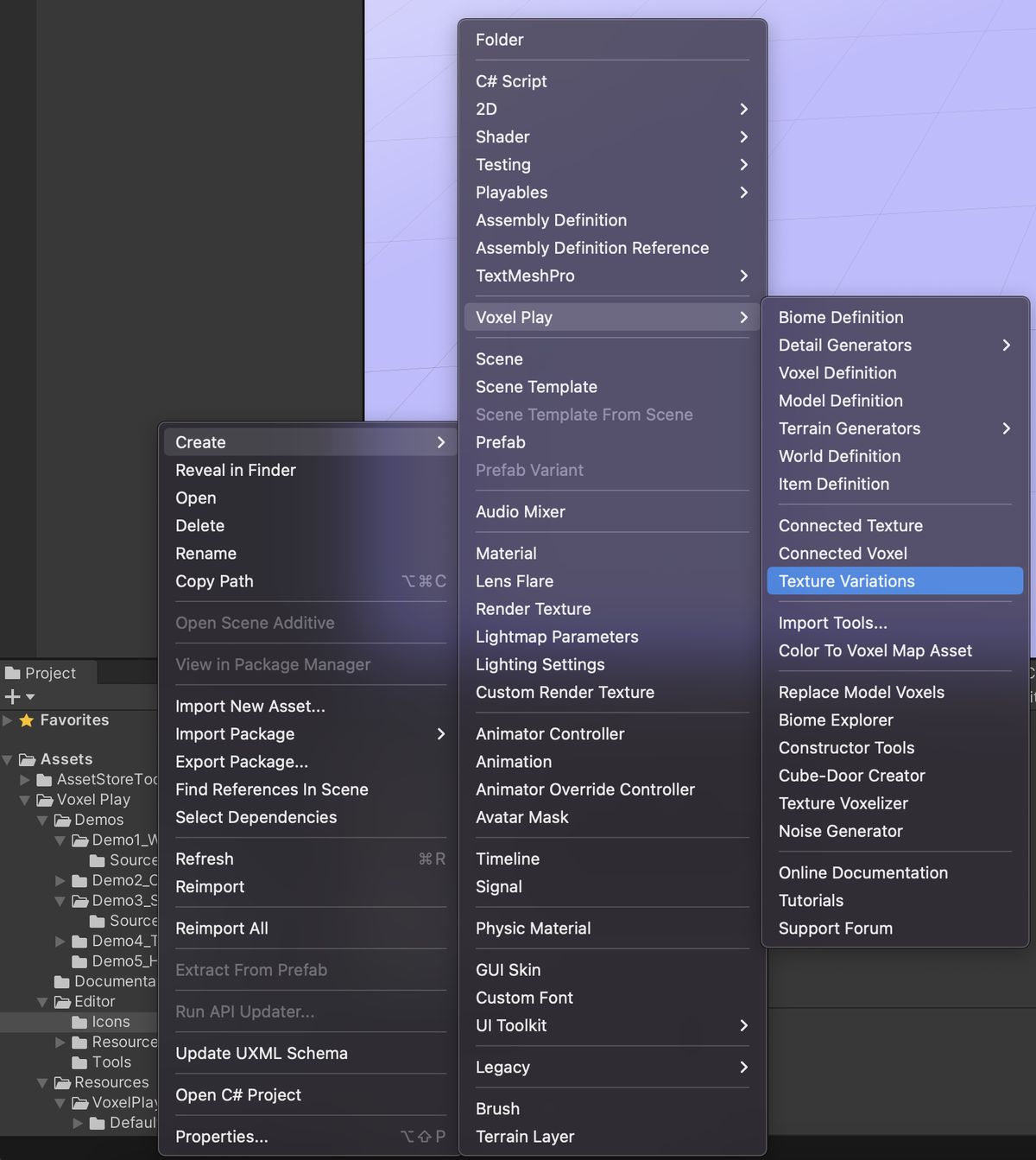Choose Noise Generator tool entry
This screenshot has width=1036, height=1160.
click(x=840, y=831)
